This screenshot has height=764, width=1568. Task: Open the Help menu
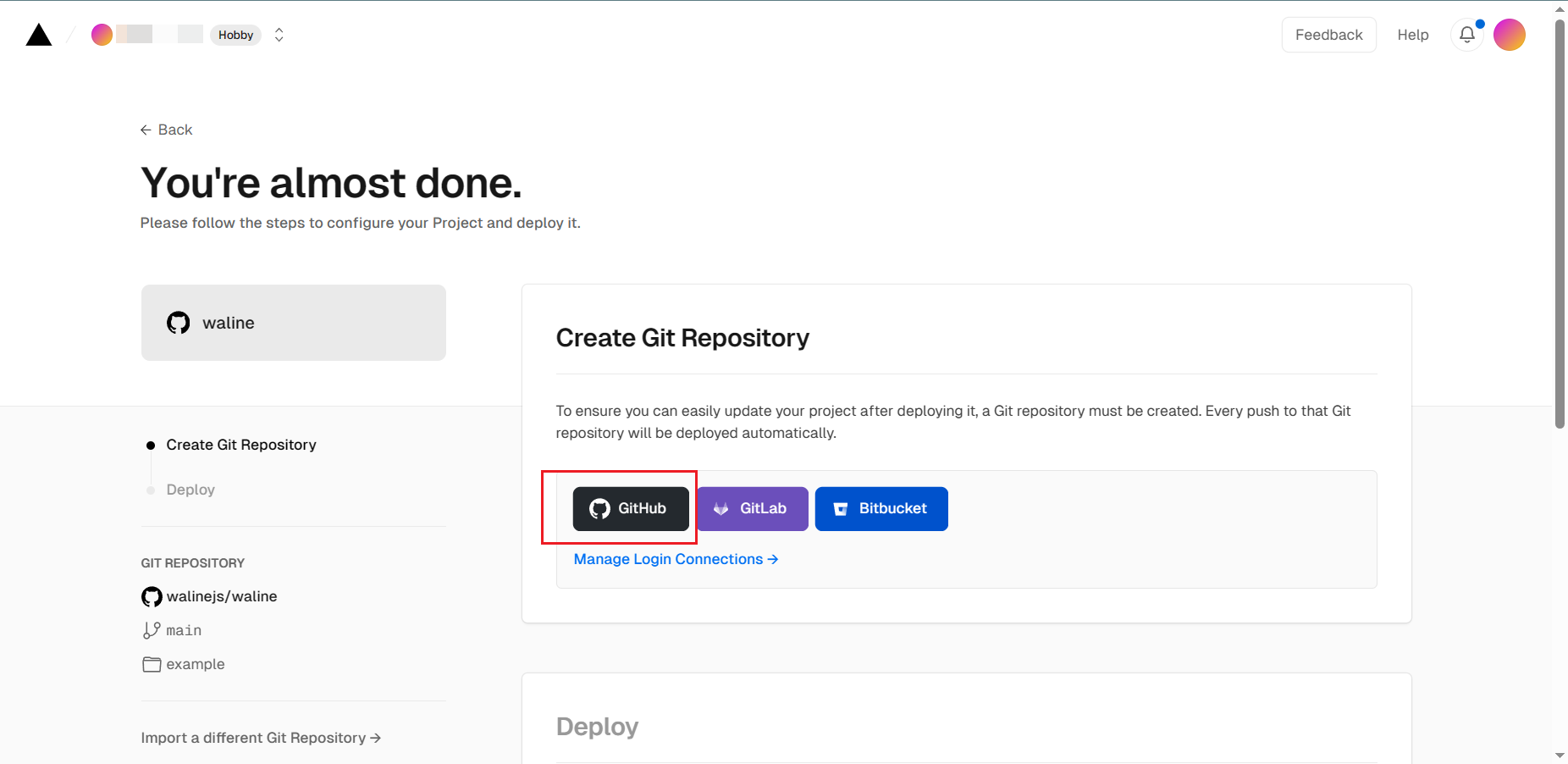(1412, 35)
